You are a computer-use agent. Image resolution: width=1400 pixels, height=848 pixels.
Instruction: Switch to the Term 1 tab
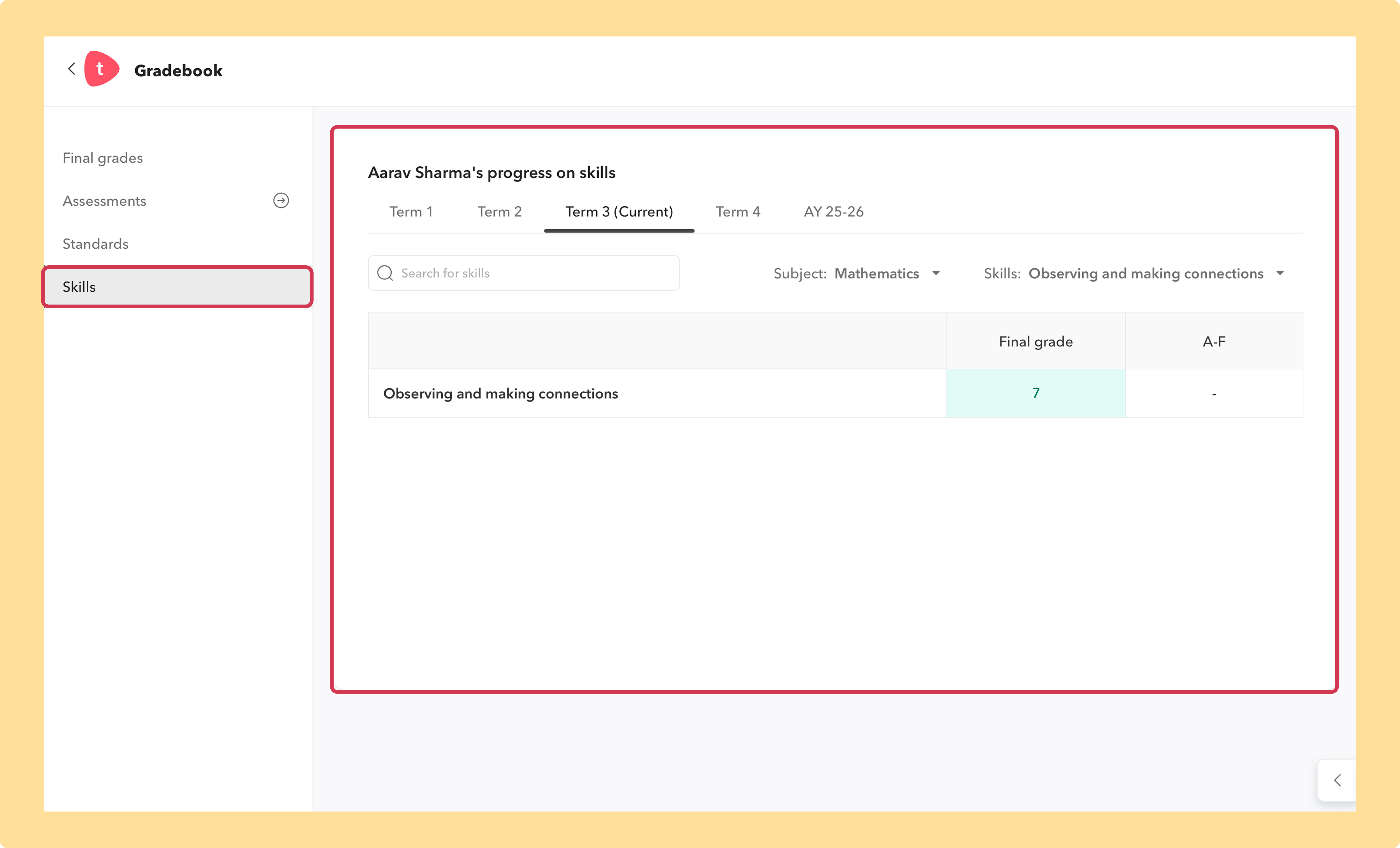pos(411,212)
